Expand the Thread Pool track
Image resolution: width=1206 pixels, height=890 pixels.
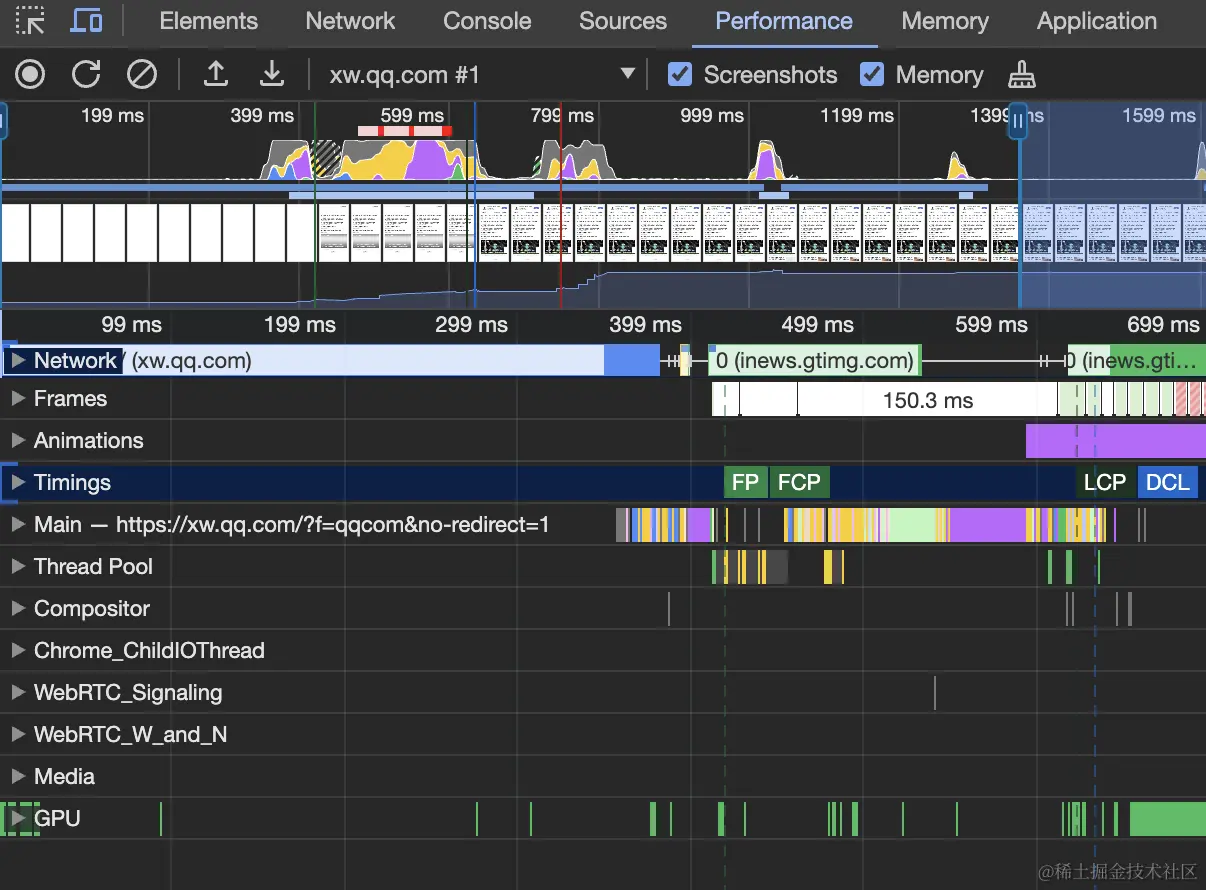(x=17, y=566)
